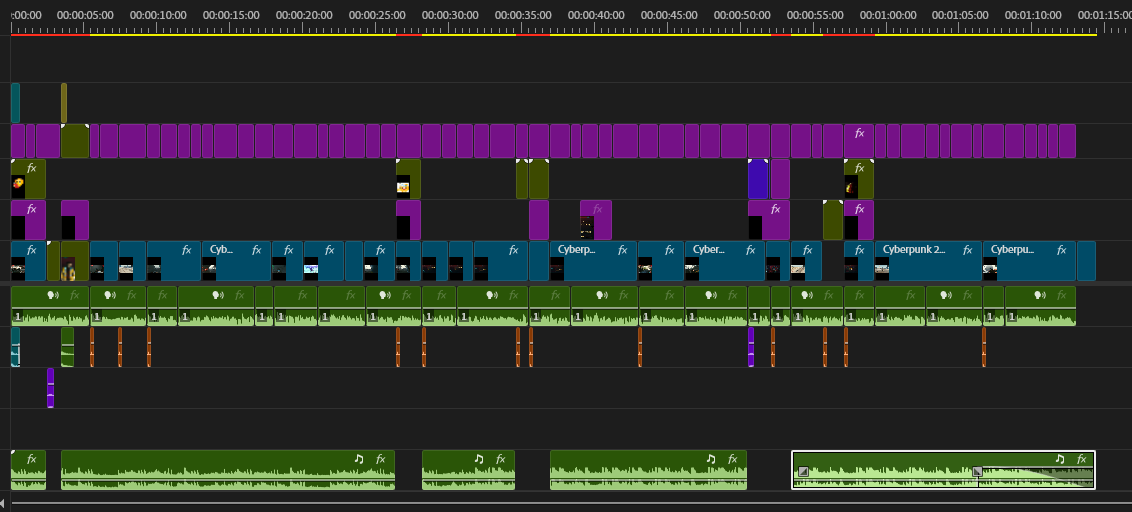Click the timeline scrollbar's left arrow
Screen dimensions: 1132x512
pos(3,503)
